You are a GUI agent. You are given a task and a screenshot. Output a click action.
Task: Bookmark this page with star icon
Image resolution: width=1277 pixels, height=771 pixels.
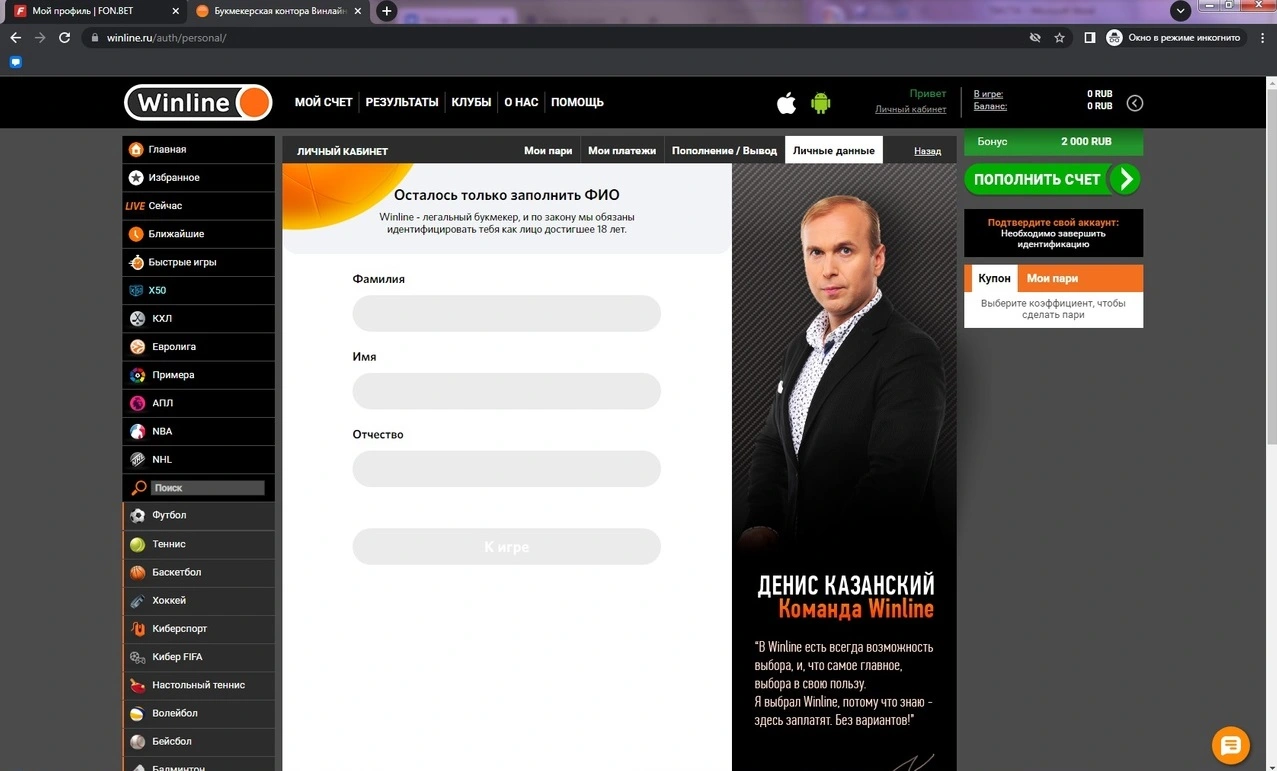click(x=1059, y=38)
